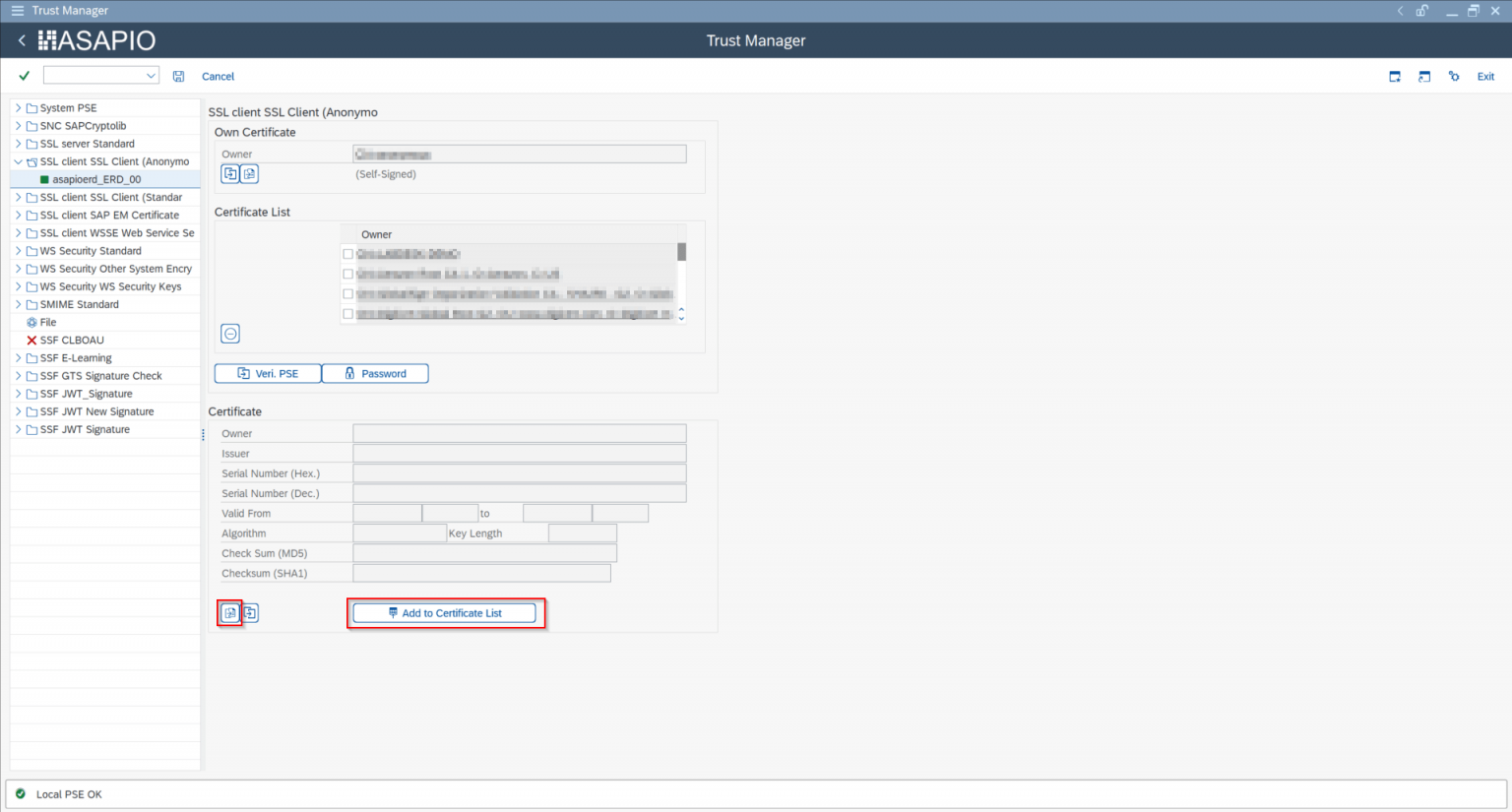The height and width of the screenshot is (812, 1512).
Task: Click the red X icon of SSF CLBOAU
Action: tap(31, 341)
